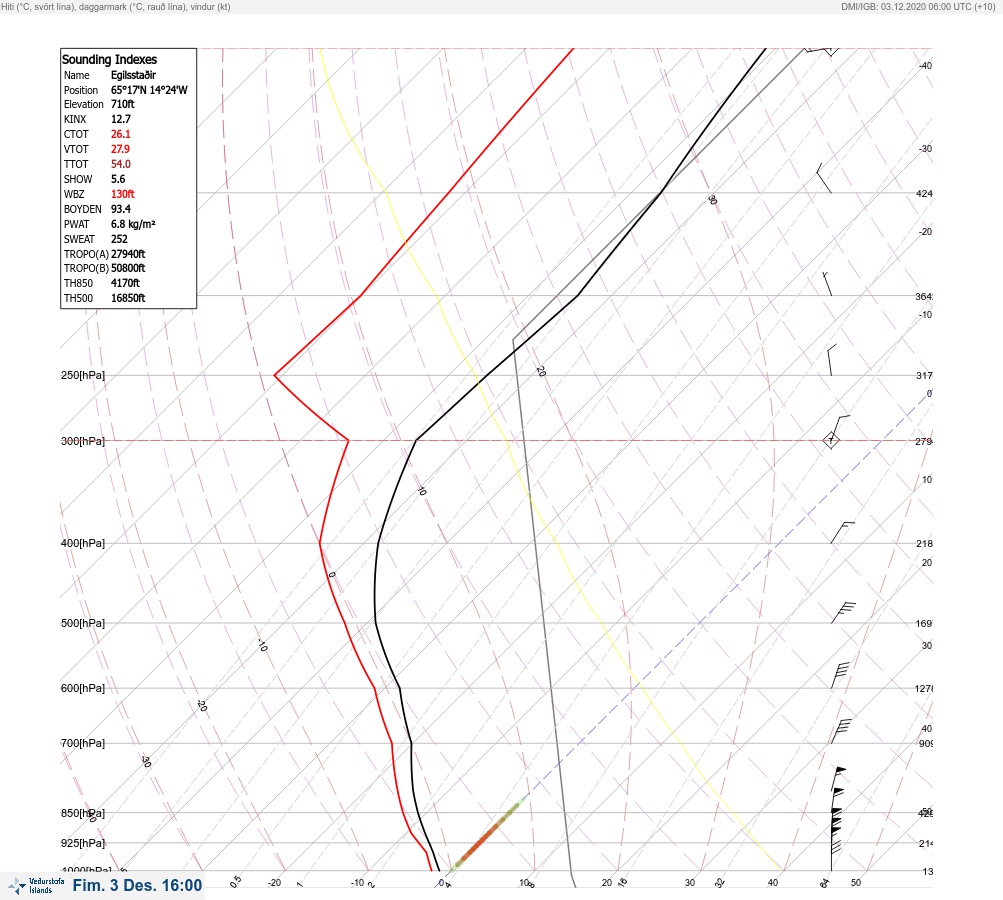
Task: Click the wind barb at 400 hPa
Action: tap(842, 533)
